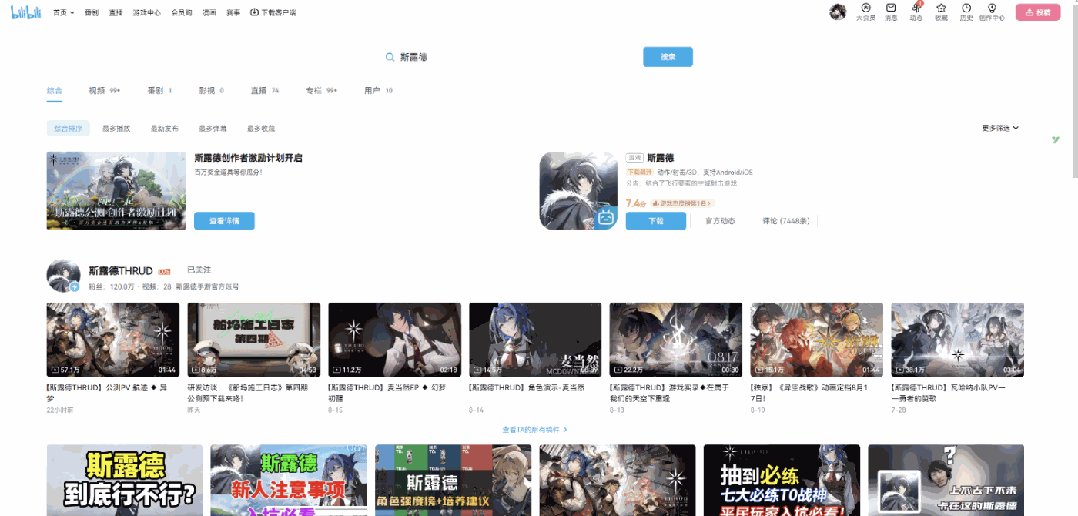Click the game ranking tag beside 7.4分
The image size is (1078, 516).
pyautogui.click(x=683, y=203)
